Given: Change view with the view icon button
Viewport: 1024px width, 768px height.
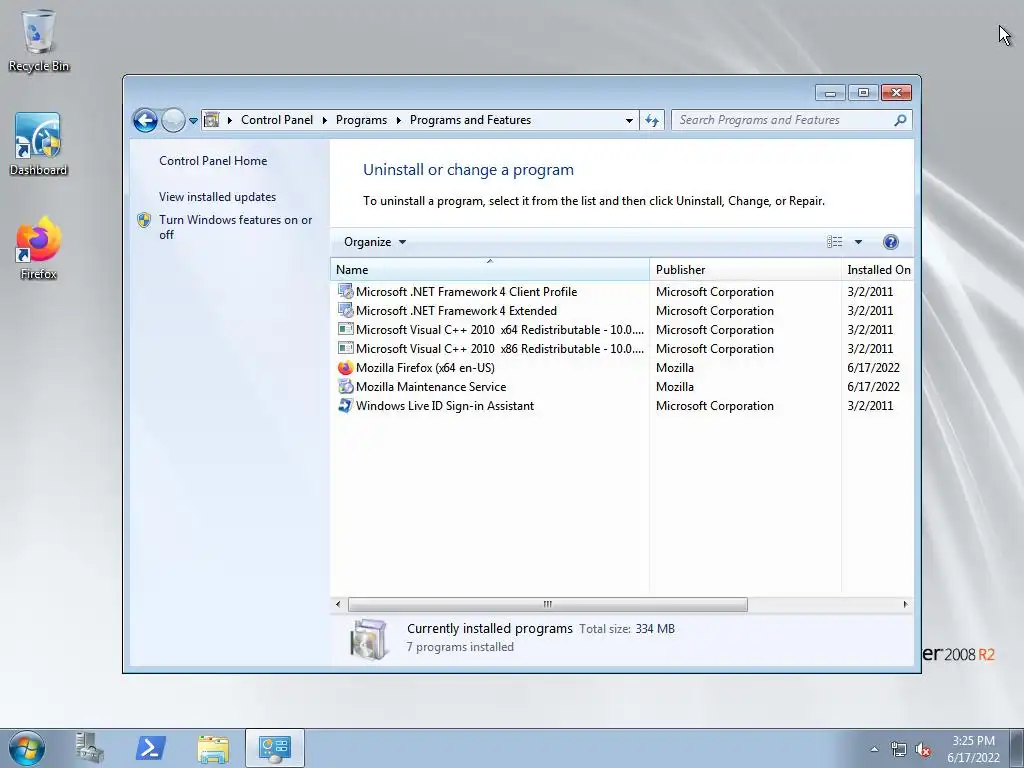Looking at the screenshot, I should [835, 242].
